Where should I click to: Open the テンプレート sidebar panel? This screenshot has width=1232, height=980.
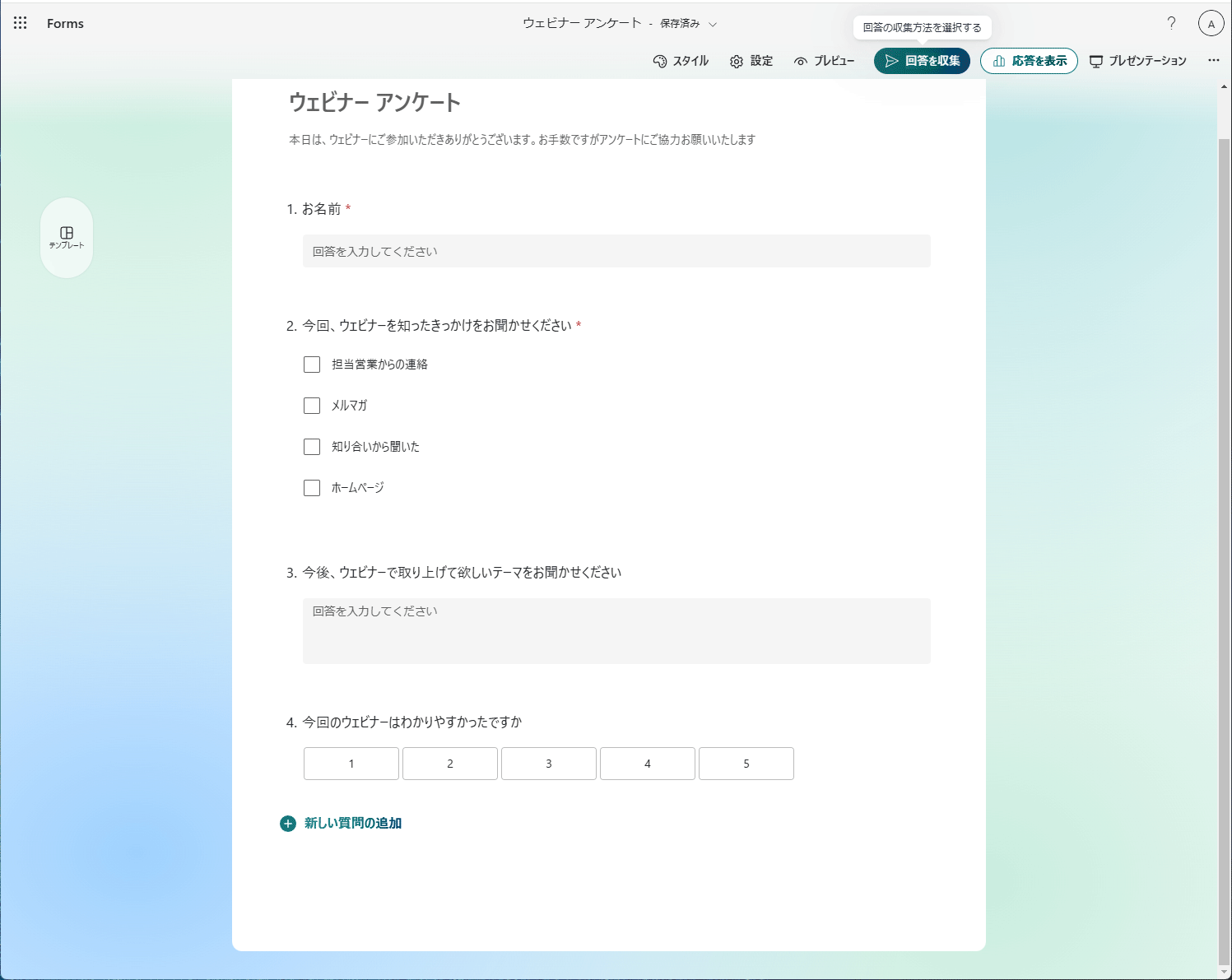click(x=67, y=238)
